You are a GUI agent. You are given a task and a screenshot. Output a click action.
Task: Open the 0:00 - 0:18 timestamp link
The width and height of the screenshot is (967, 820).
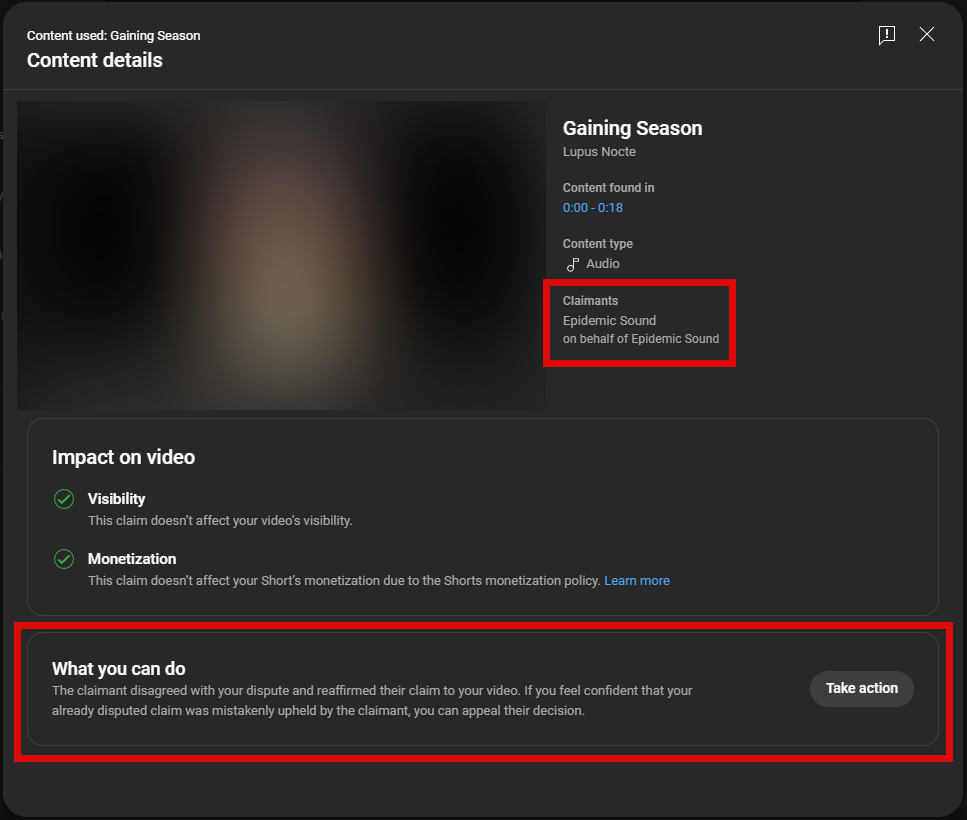click(x=593, y=208)
